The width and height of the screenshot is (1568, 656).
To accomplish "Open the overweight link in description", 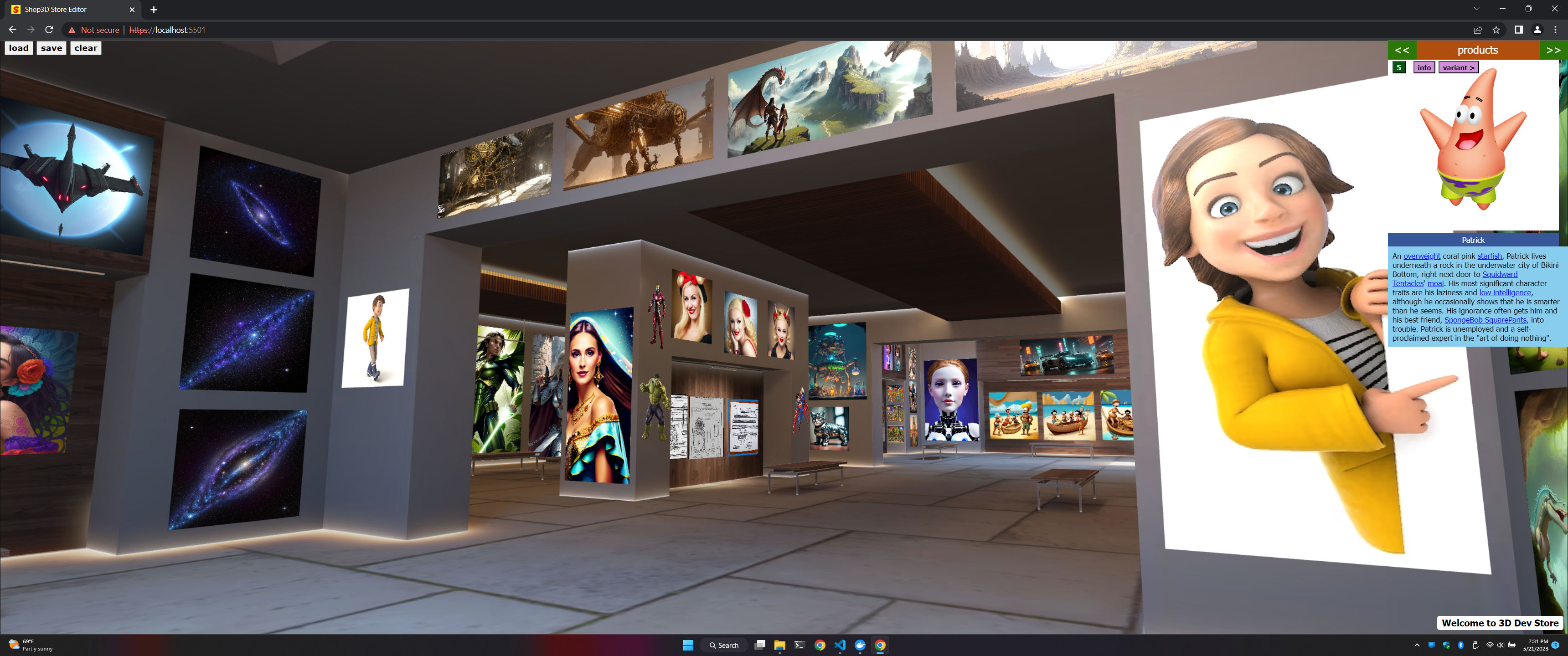I will 1421,256.
